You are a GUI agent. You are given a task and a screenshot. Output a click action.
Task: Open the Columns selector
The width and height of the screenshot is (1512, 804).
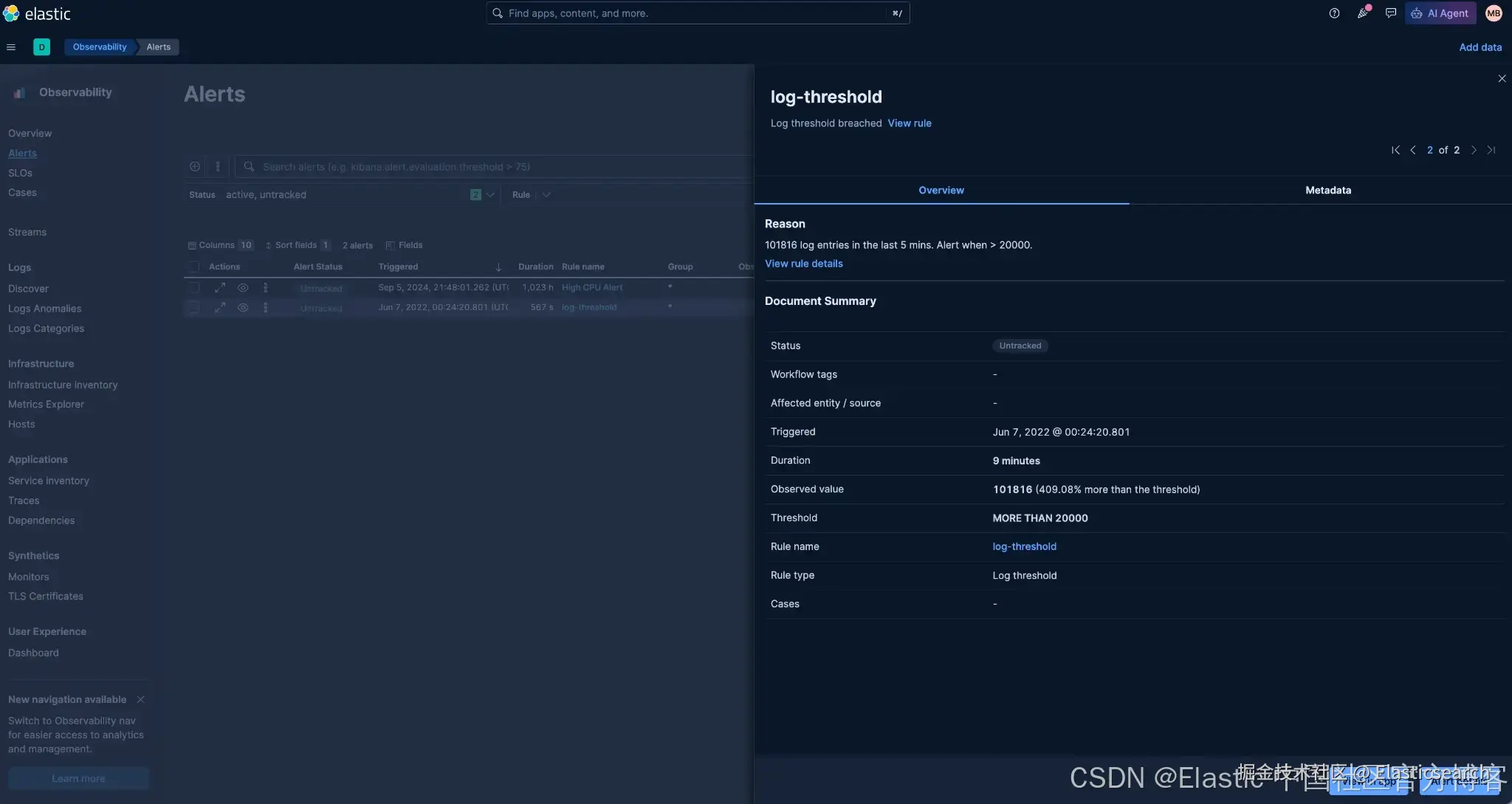[220, 245]
